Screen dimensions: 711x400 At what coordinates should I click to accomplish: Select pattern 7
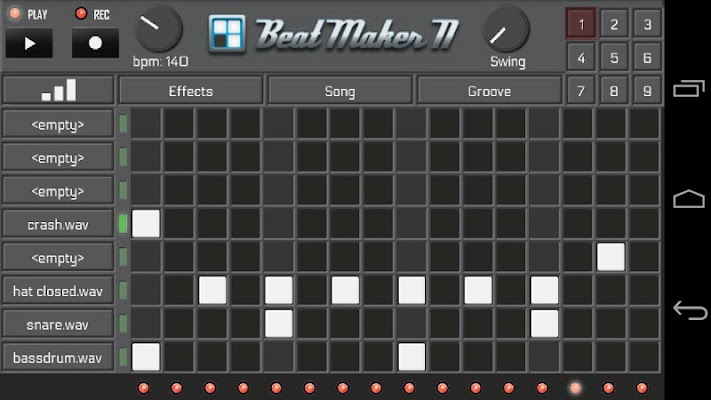[x=581, y=91]
